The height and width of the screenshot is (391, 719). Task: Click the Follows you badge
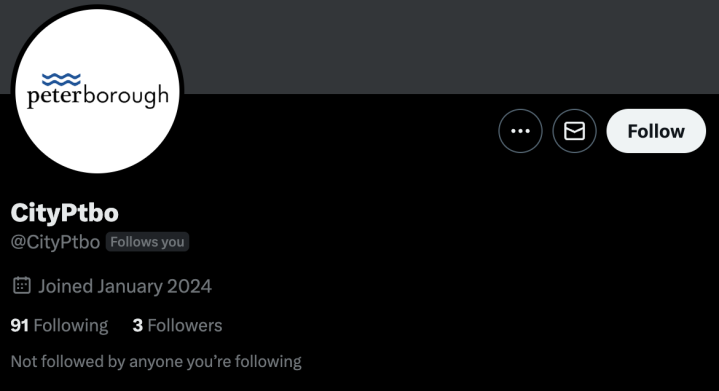click(147, 242)
